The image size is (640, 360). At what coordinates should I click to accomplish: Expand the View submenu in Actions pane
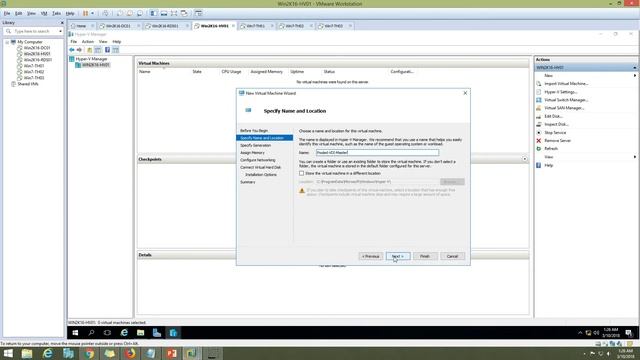click(635, 157)
